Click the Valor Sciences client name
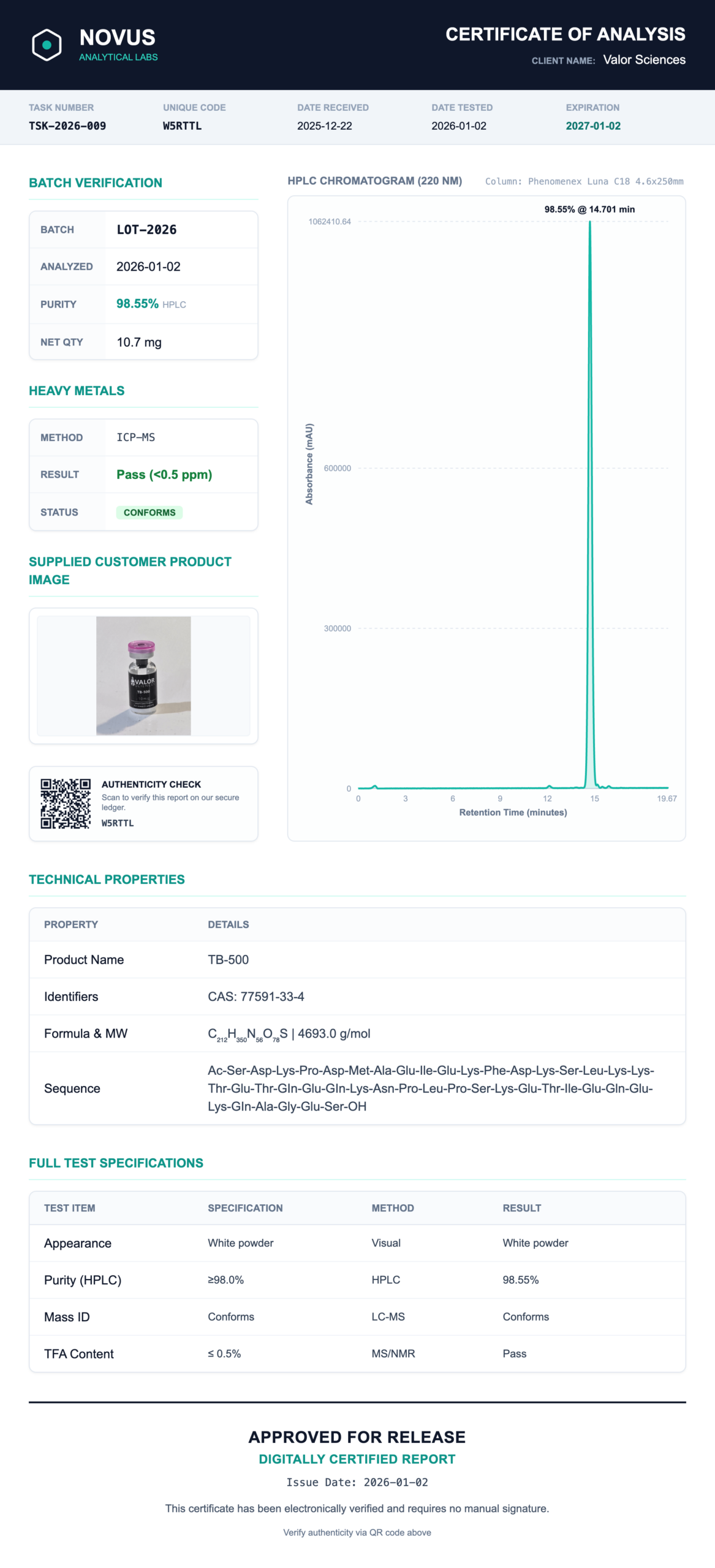This screenshot has height=1568, width=715. click(x=644, y=59)
